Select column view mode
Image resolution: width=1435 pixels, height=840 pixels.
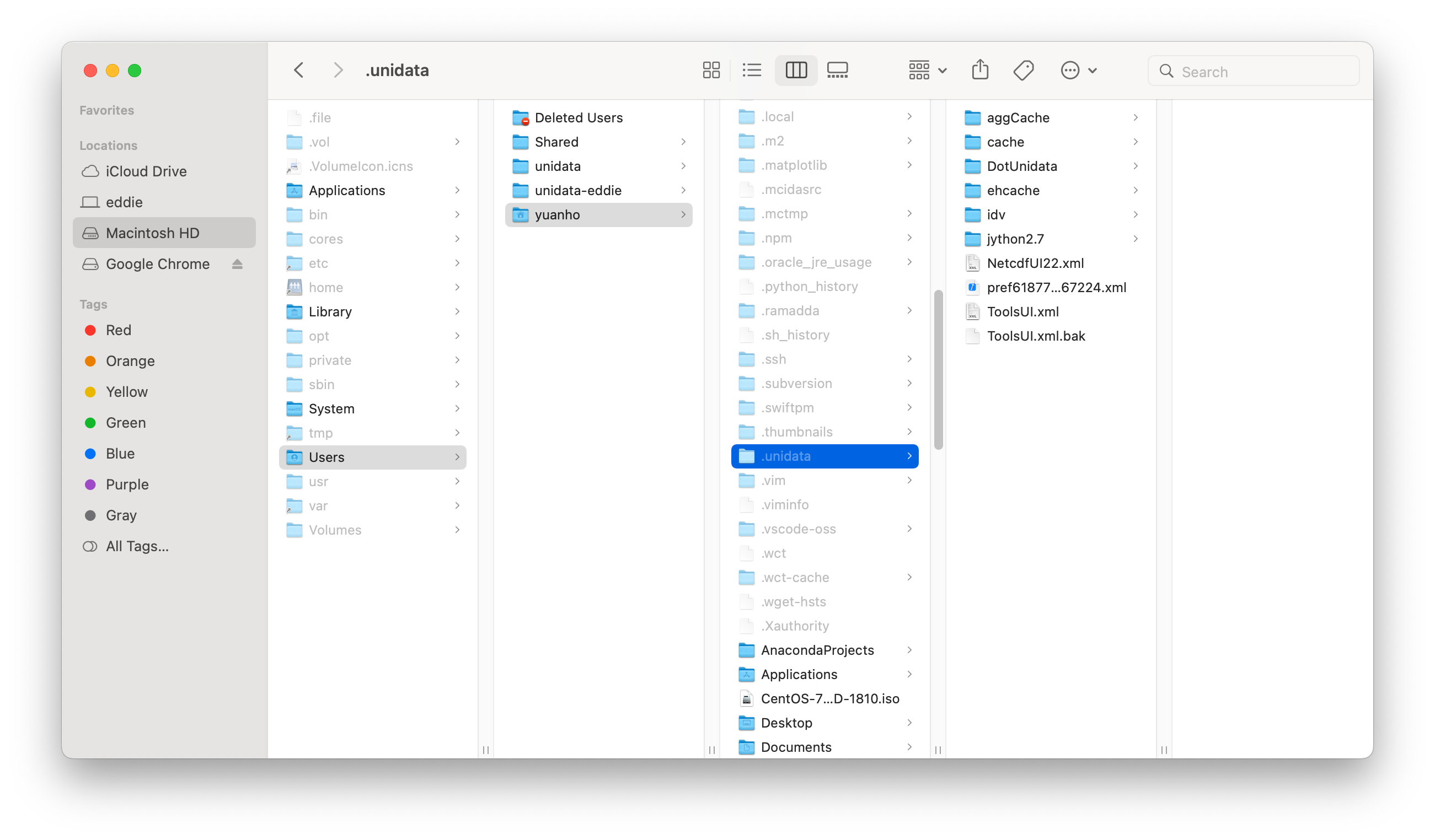point(795,71)
